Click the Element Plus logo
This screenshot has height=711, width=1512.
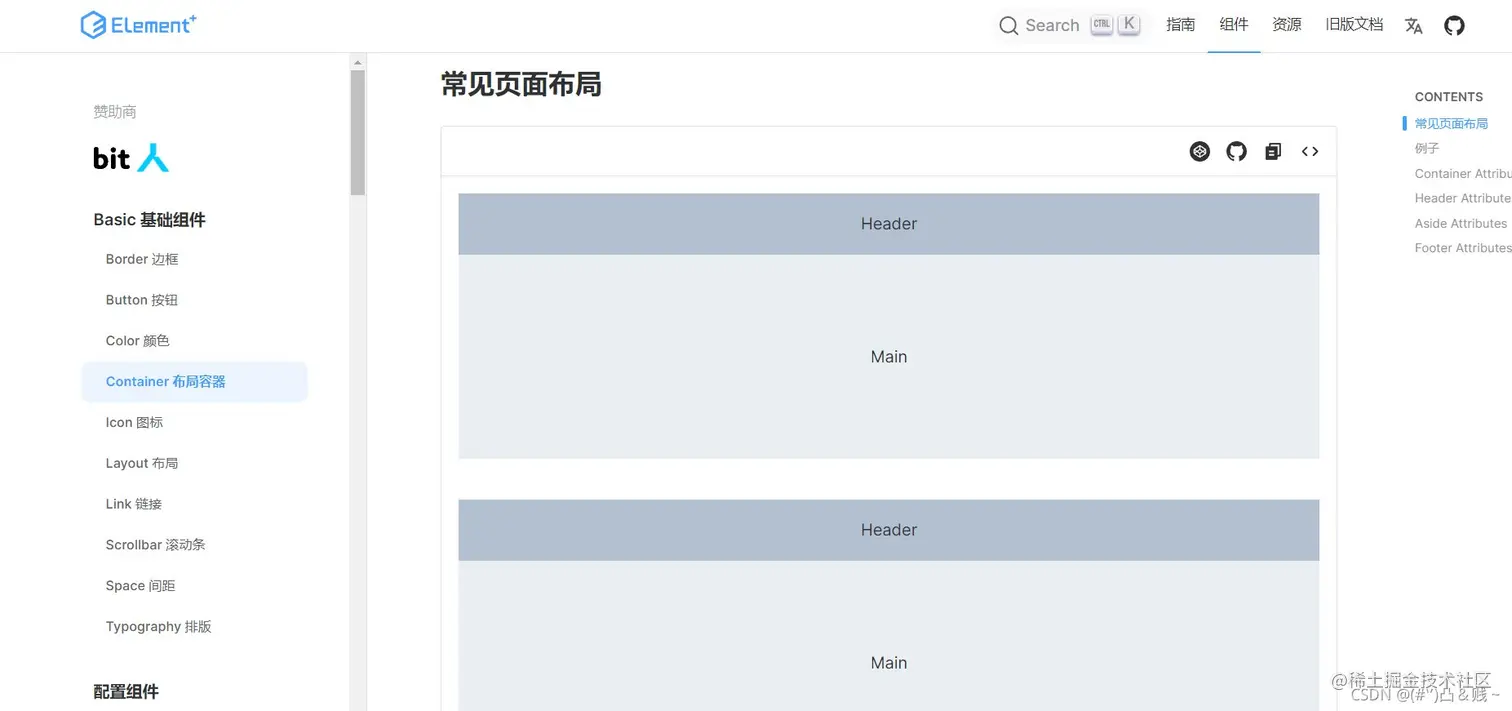(x=138, y=25)
